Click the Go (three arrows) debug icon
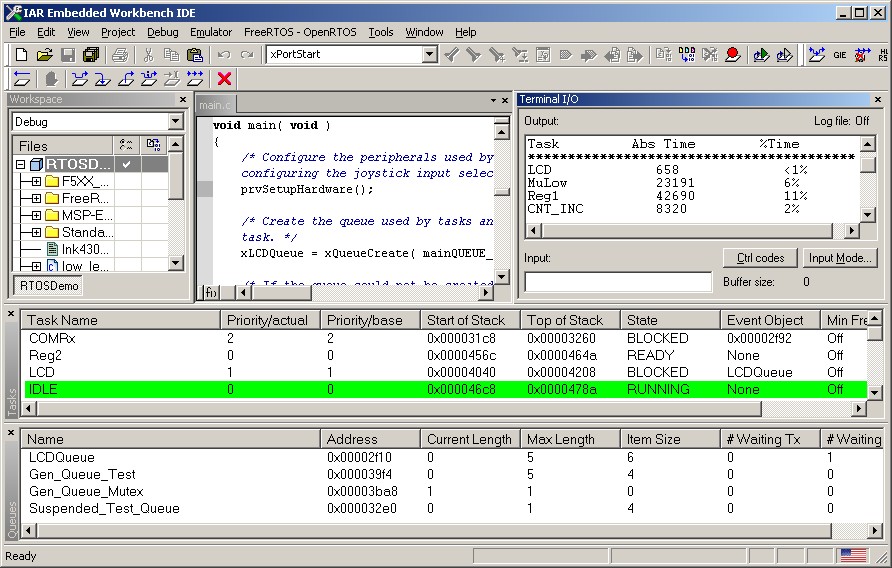The height and width of the screenshot is (568, 892). click(x=195, y=79)
